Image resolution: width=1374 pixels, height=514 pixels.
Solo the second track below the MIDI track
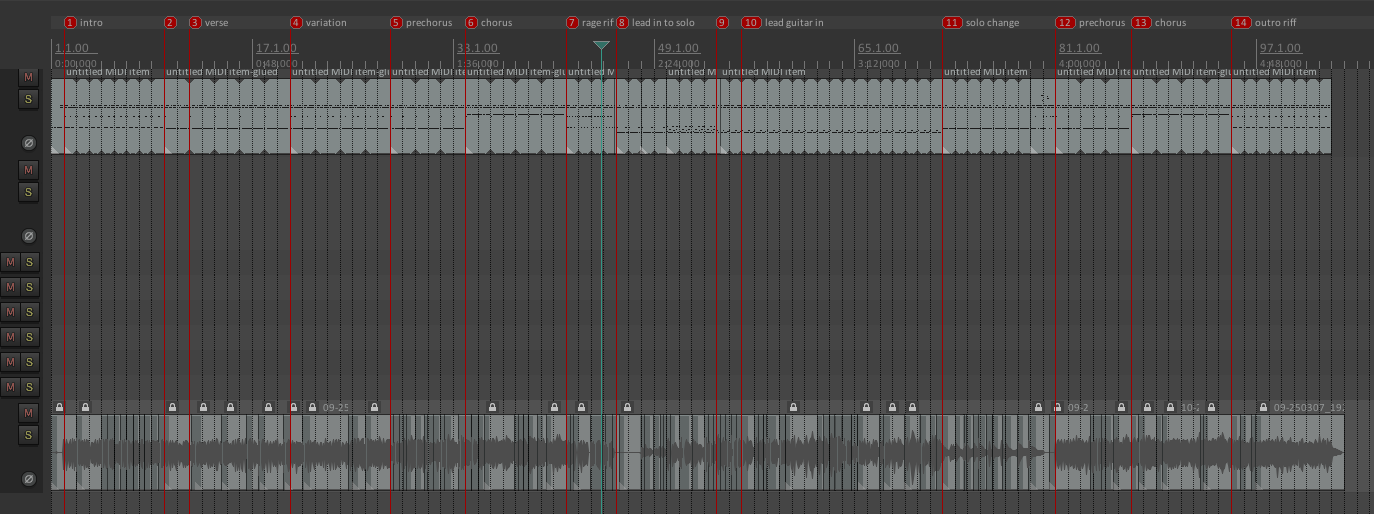click(x=29, y=191)
